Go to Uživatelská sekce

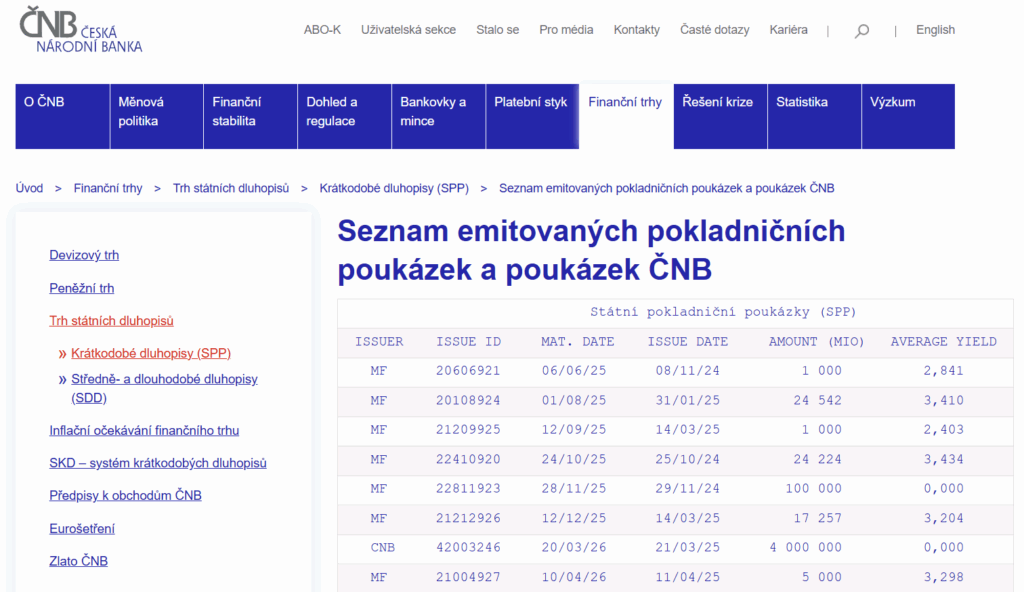coord(408,30)
